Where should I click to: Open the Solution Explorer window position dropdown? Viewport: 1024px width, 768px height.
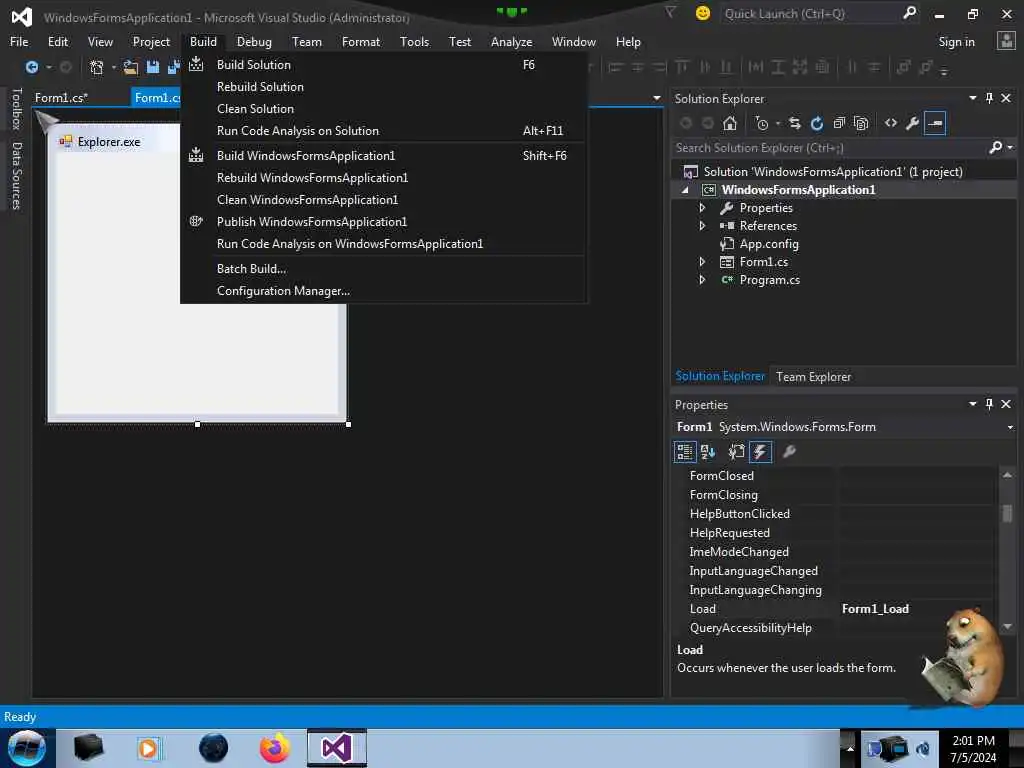(x=972, y=98)
